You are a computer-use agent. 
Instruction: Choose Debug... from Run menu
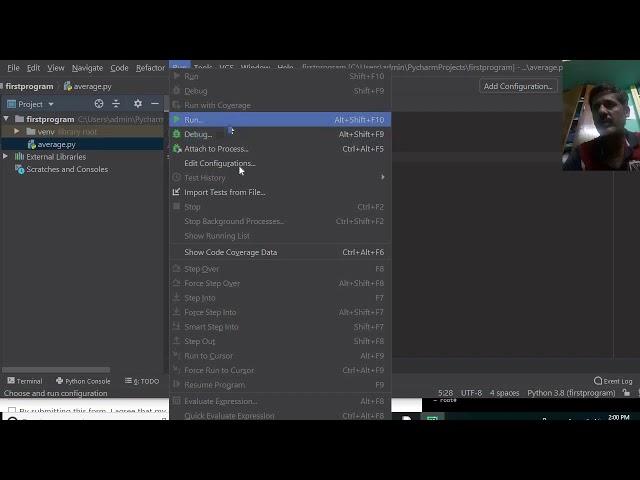coord(280,134)
